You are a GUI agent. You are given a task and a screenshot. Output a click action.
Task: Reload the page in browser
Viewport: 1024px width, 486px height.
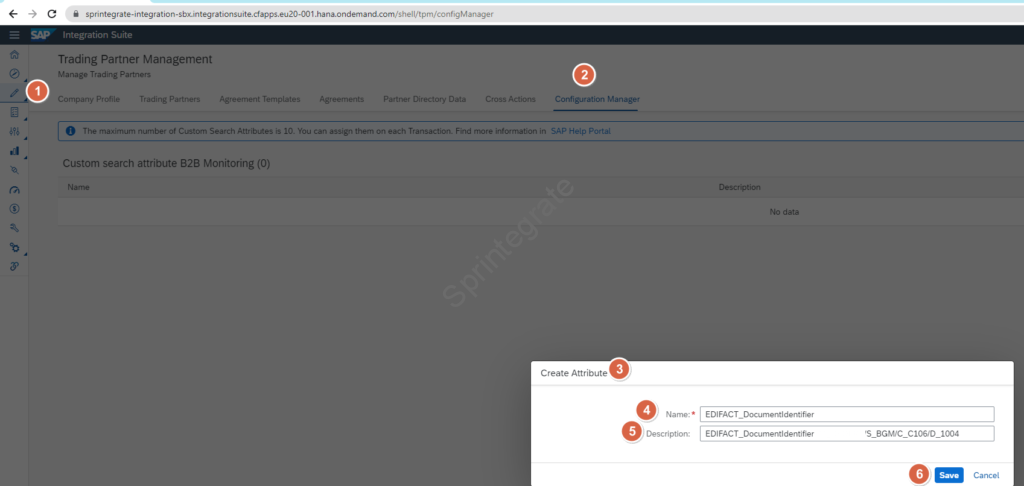click(52, 14)
